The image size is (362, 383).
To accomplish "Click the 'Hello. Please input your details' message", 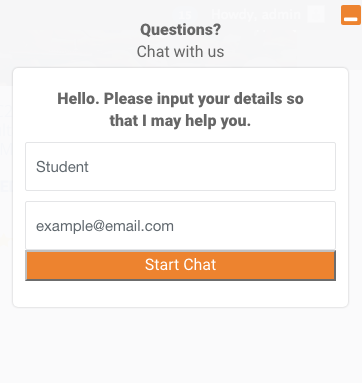I will [x=180, y=99].
